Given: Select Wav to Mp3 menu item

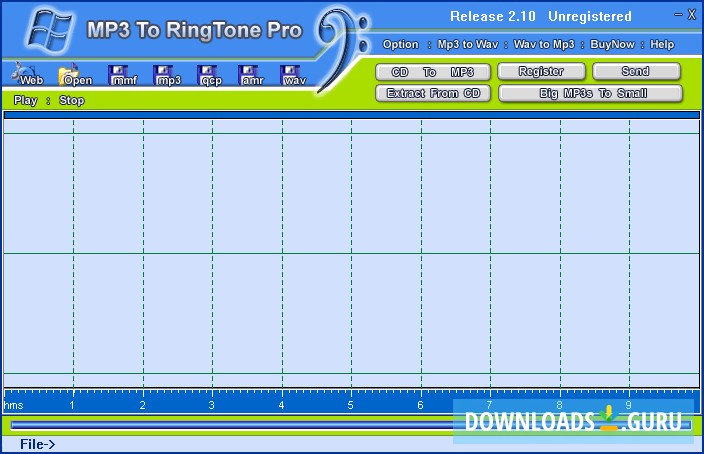Looking at the screenshot, I should (544, 44).
